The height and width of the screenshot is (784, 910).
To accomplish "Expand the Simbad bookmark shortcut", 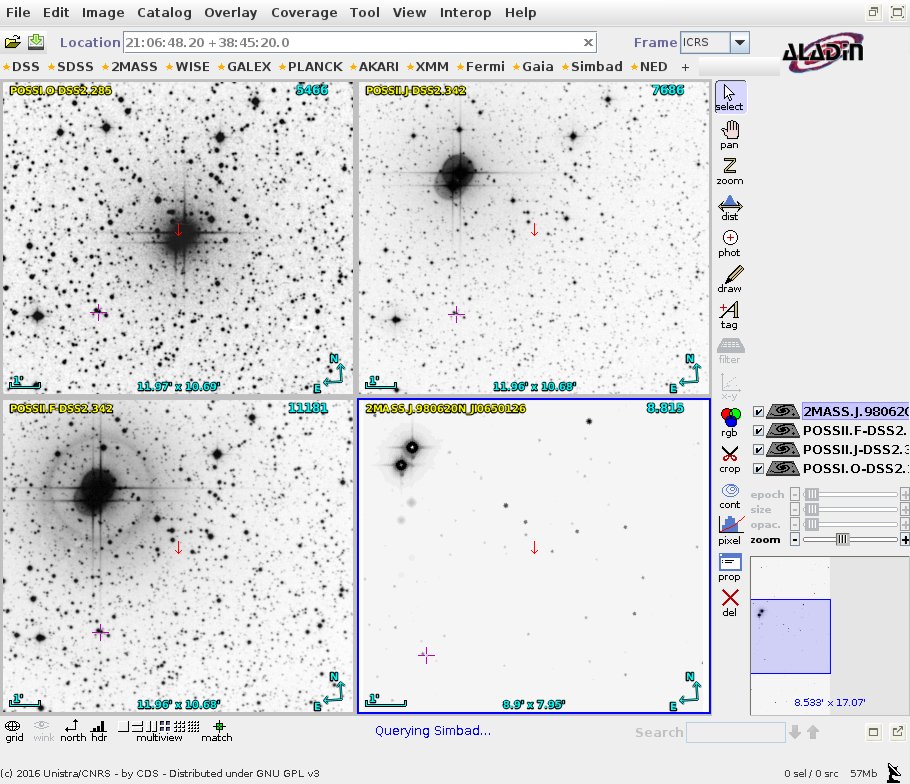I will 593,67.
